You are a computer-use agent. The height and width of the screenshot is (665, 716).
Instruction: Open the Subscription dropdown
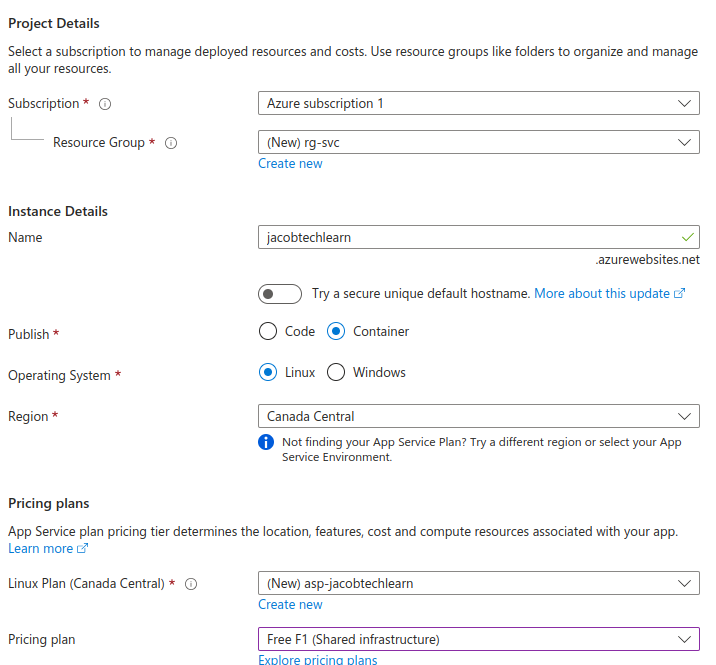(x=478, y=103)
